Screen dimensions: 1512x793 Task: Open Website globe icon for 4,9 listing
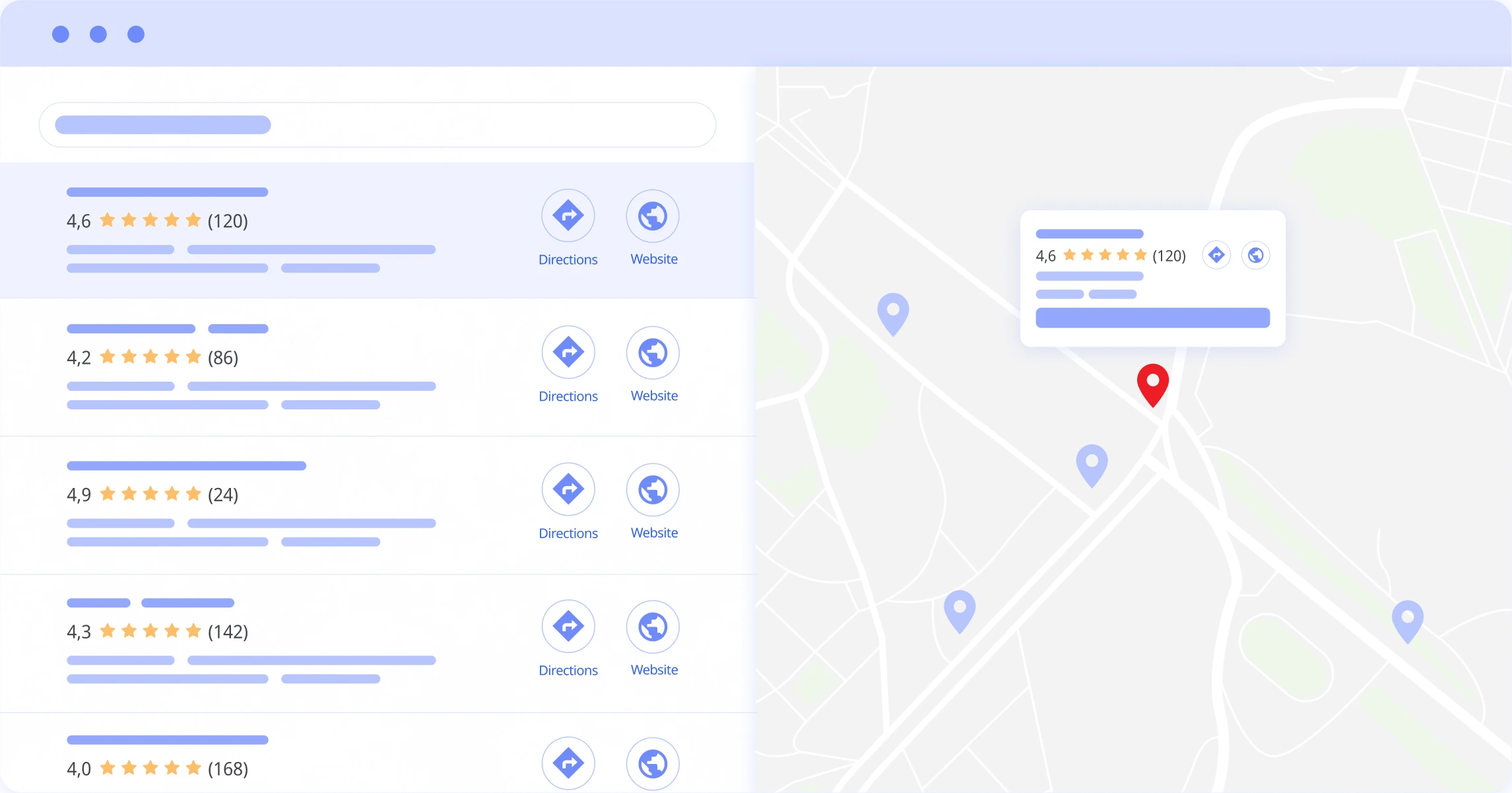point(652,489)
